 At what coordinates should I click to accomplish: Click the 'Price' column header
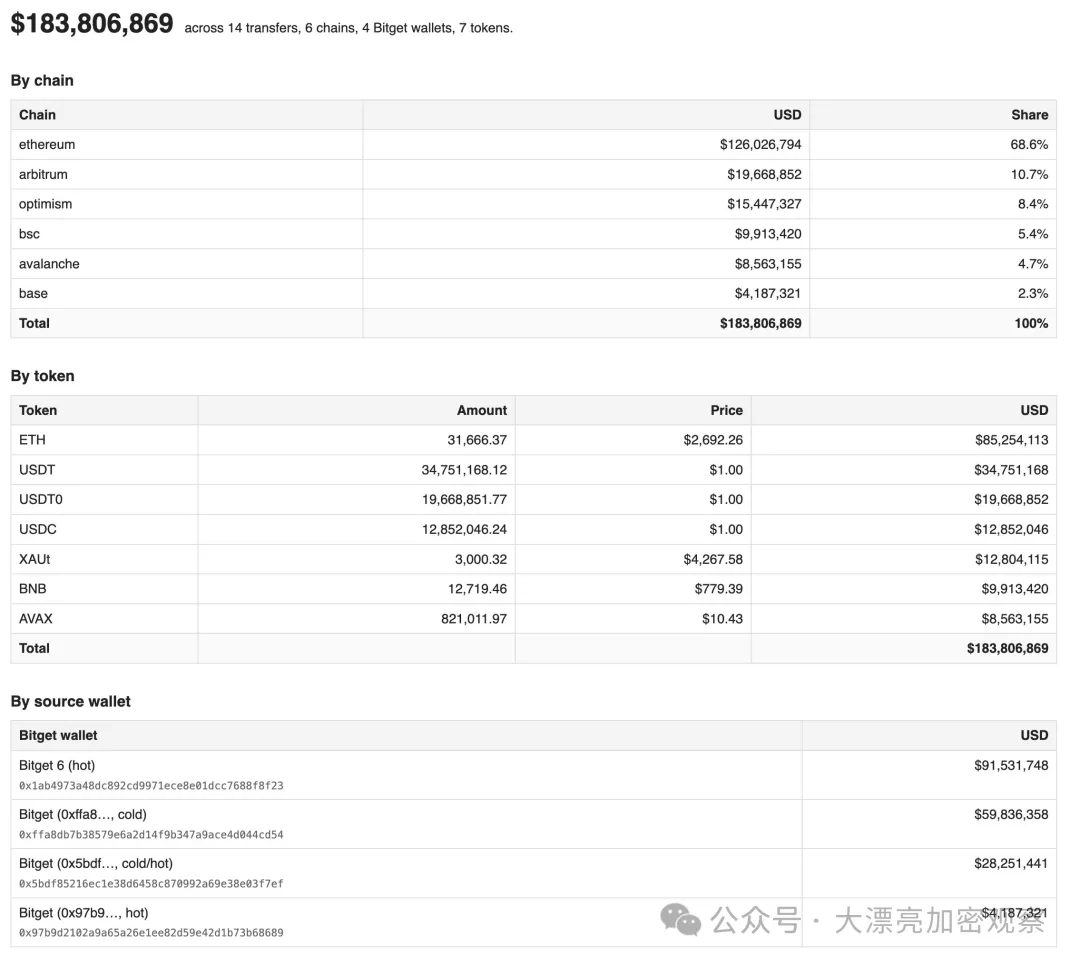(727, 410)
